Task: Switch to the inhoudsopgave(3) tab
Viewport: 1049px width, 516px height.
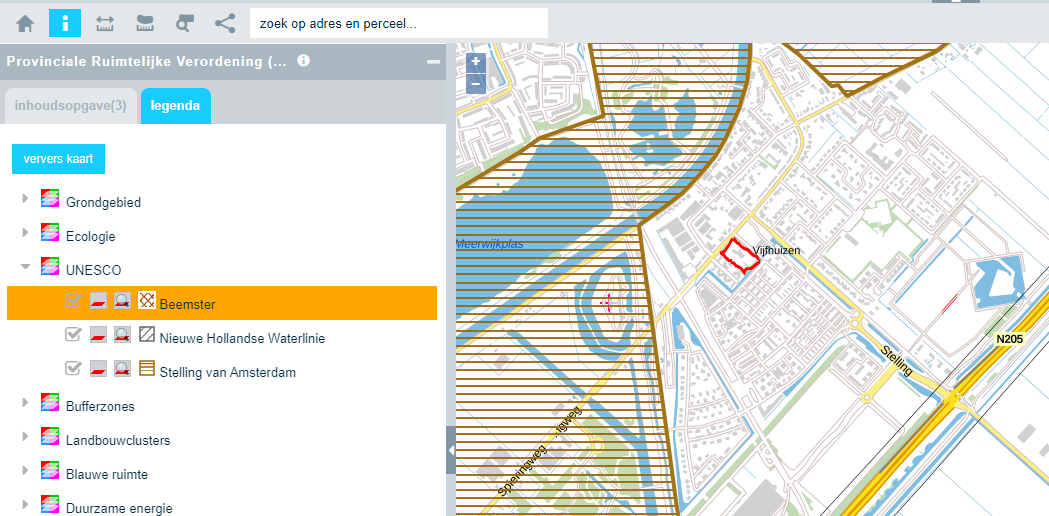Action: tap(70, 105)
